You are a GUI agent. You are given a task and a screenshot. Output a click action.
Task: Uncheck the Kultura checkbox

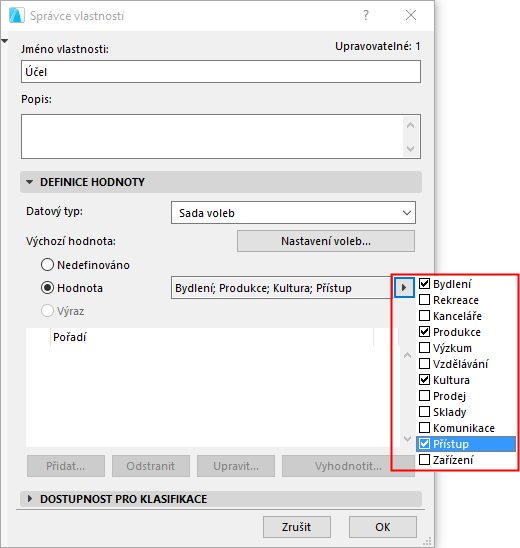pyautogui.click(x=424, y=380)
